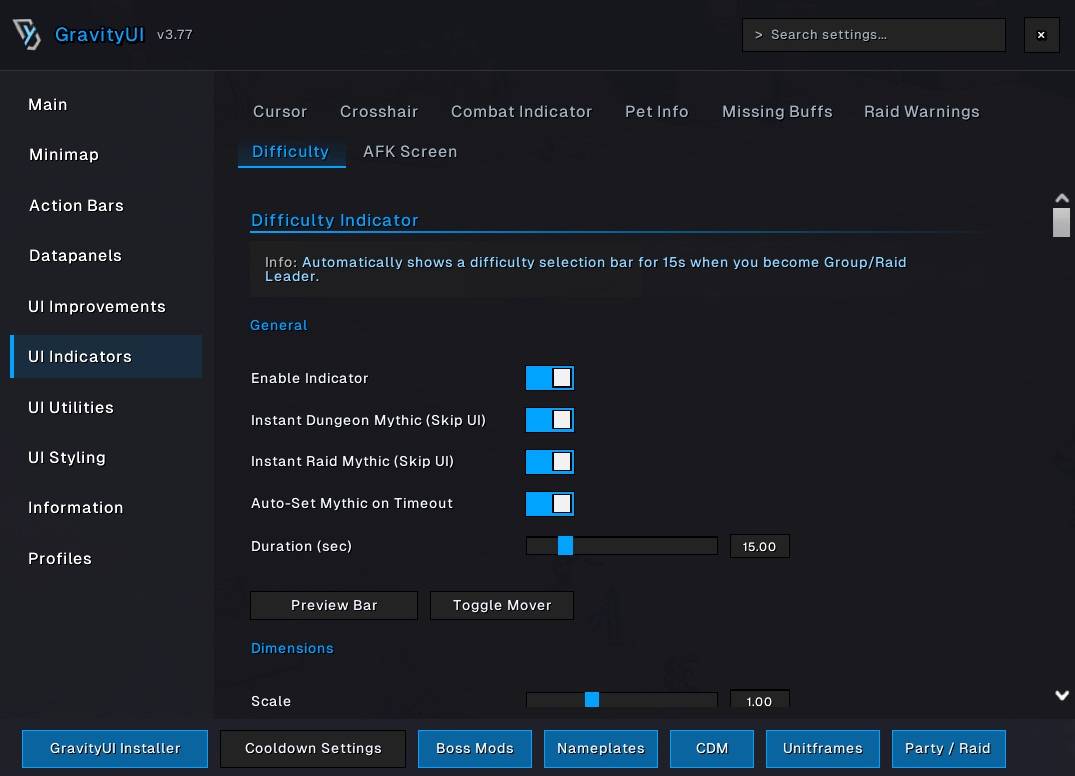Screen dimensions: 1075x776
Task: Open the Minimap section
Action: (x=106, y=155)
